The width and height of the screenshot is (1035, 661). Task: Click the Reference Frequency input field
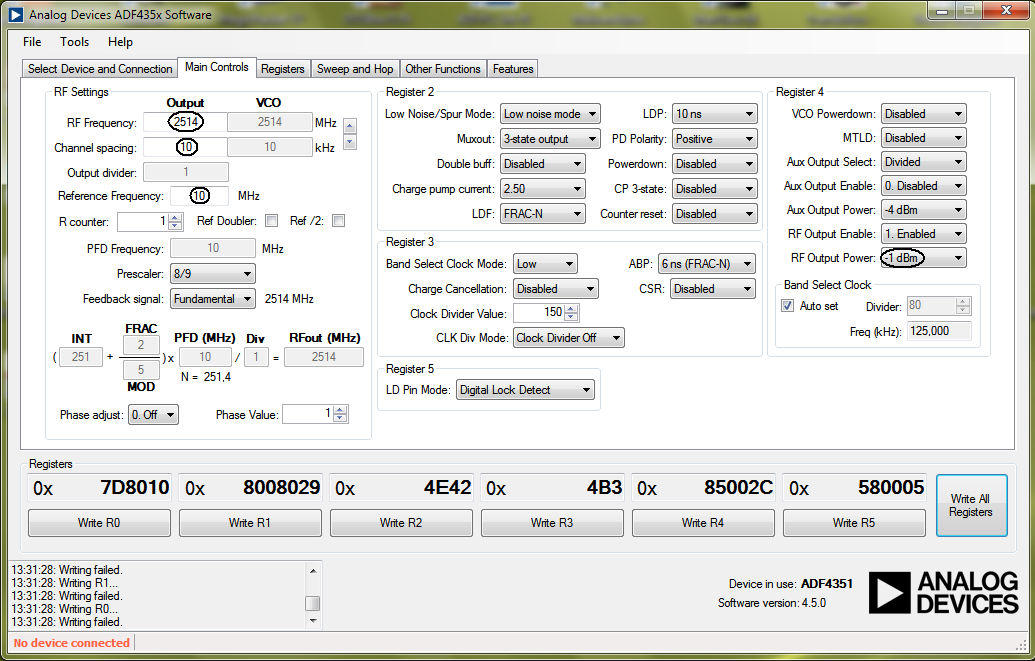coord(200,196)
